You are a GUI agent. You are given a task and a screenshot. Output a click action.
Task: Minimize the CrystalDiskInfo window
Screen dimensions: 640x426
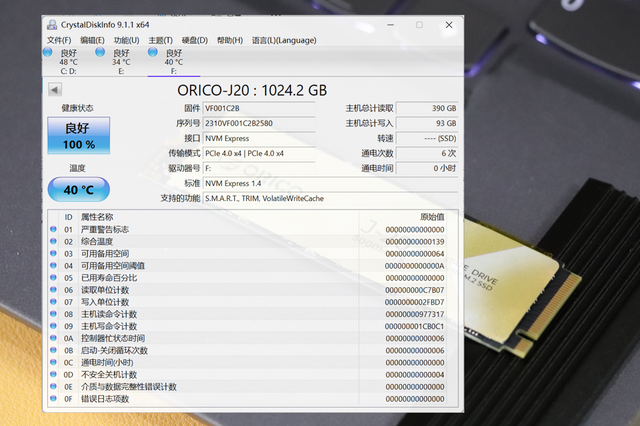click(391, 25)
